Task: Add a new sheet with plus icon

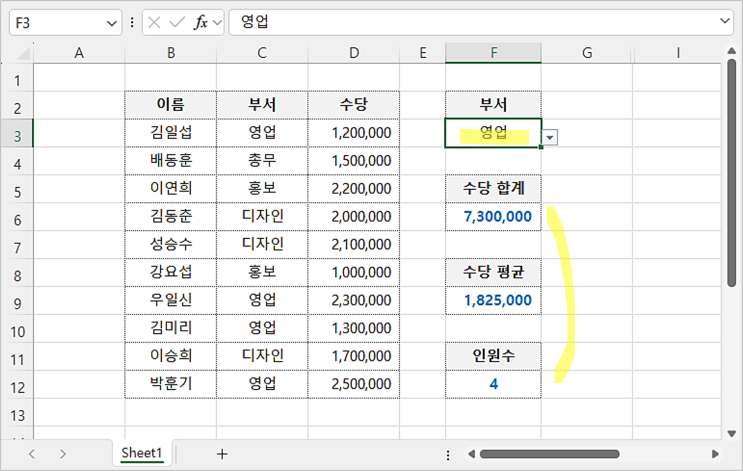Action: pos(222,454)
